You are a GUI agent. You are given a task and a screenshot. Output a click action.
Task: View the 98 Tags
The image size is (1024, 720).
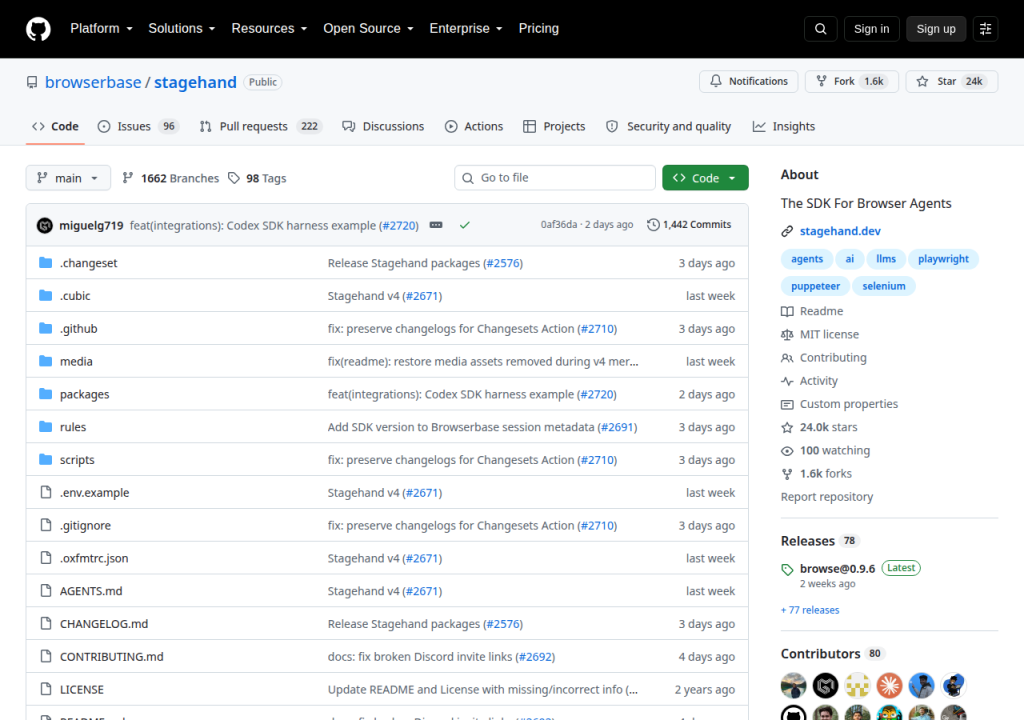[x=257, y=178]
